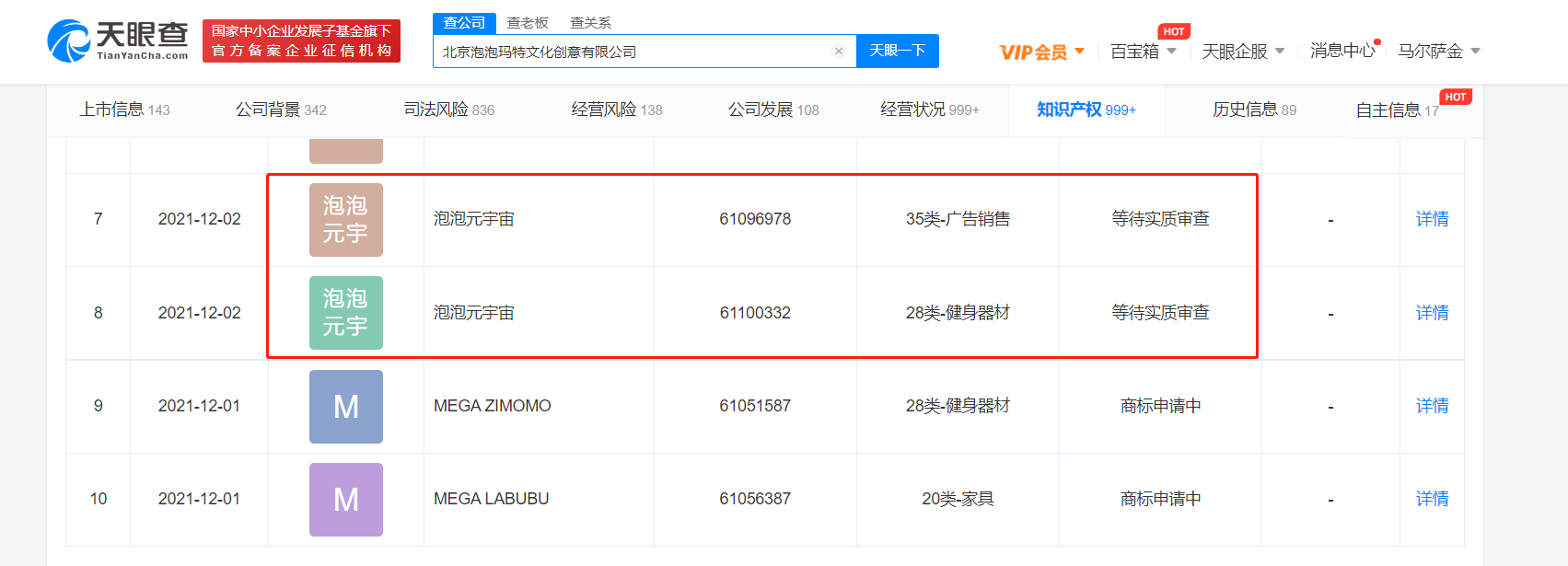1568x566 pixels.
Task: Open the 公司背景 342 tab
Action: 281,110
